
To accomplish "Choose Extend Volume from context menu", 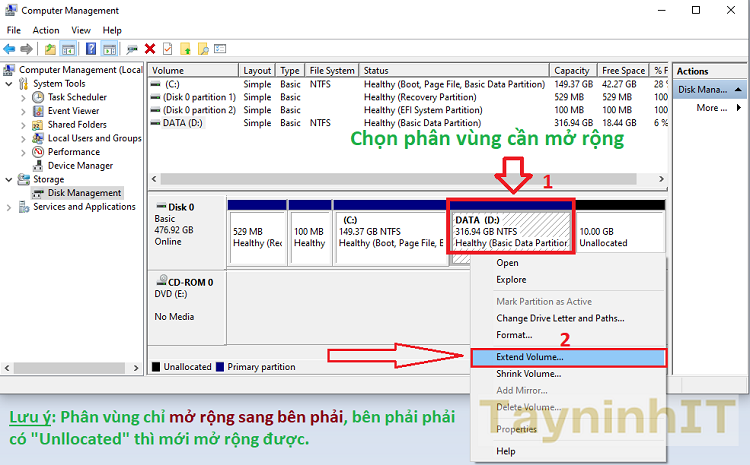I will click(x=529, y=356).
